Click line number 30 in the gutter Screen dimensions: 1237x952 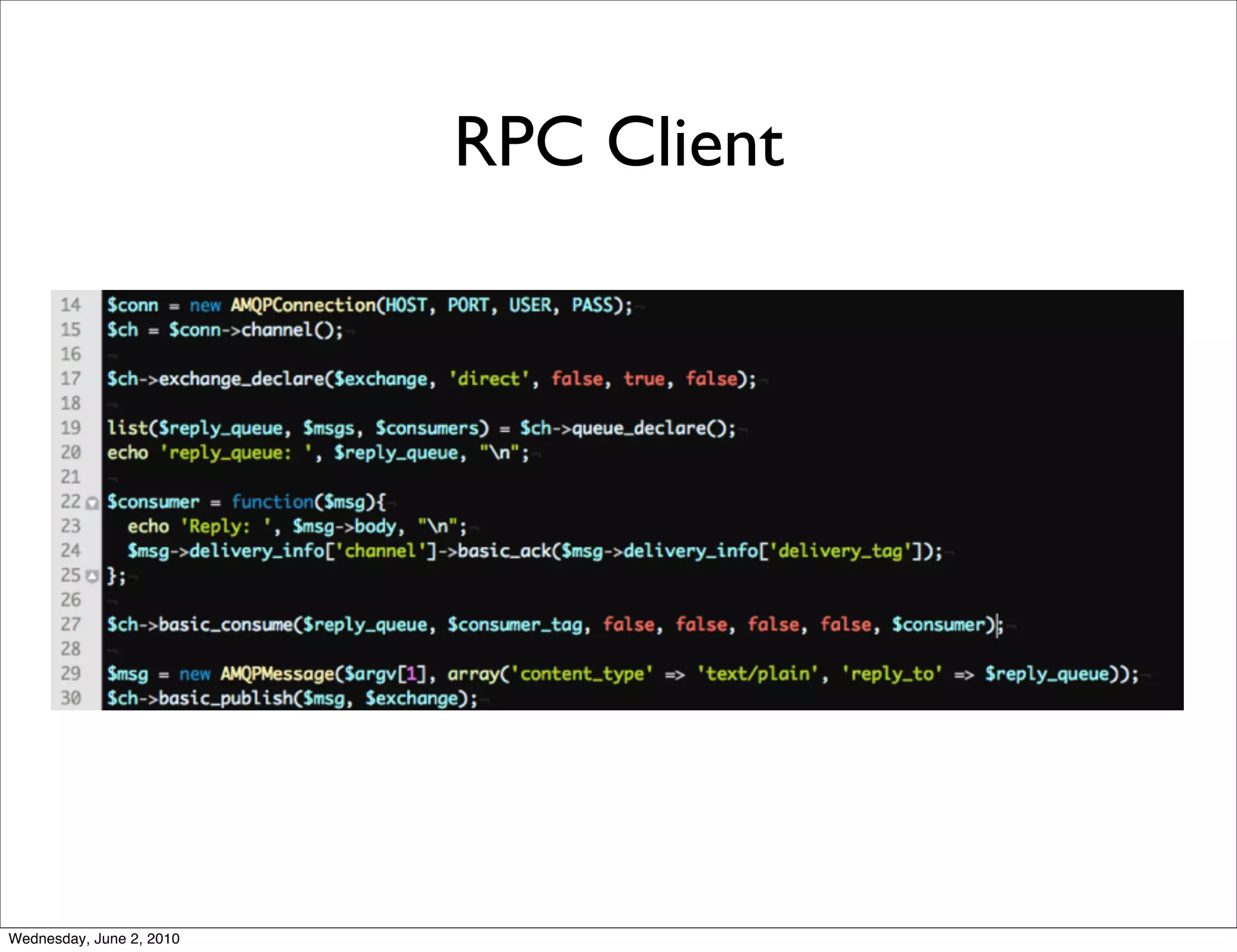[71, 698]
